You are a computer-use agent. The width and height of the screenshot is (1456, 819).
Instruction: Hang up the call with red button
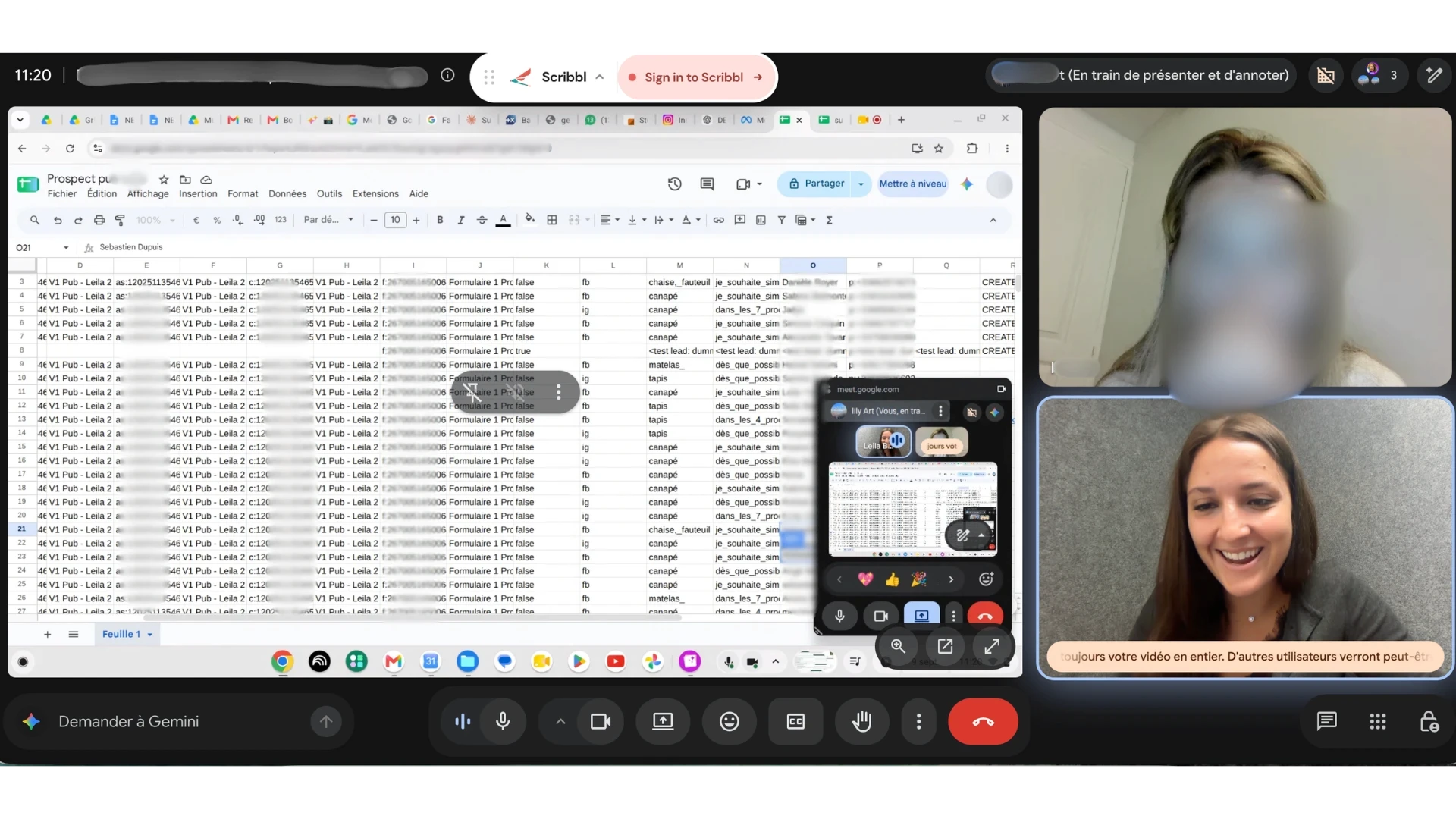(x=983, y=721)
